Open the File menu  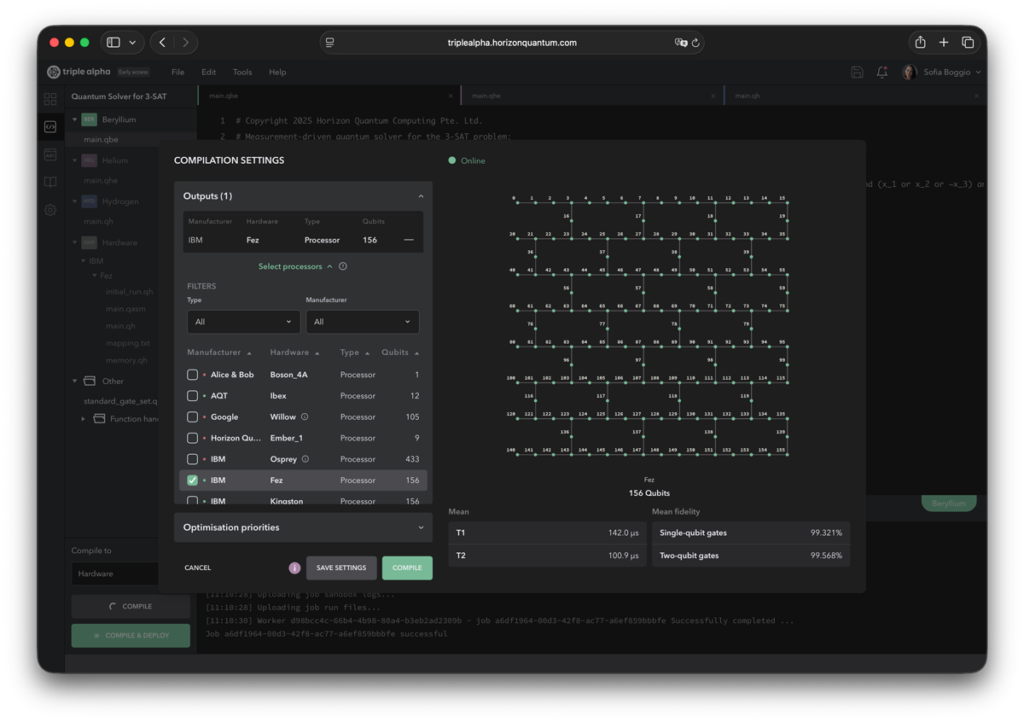pyautogui.click(x=178, y=72)
